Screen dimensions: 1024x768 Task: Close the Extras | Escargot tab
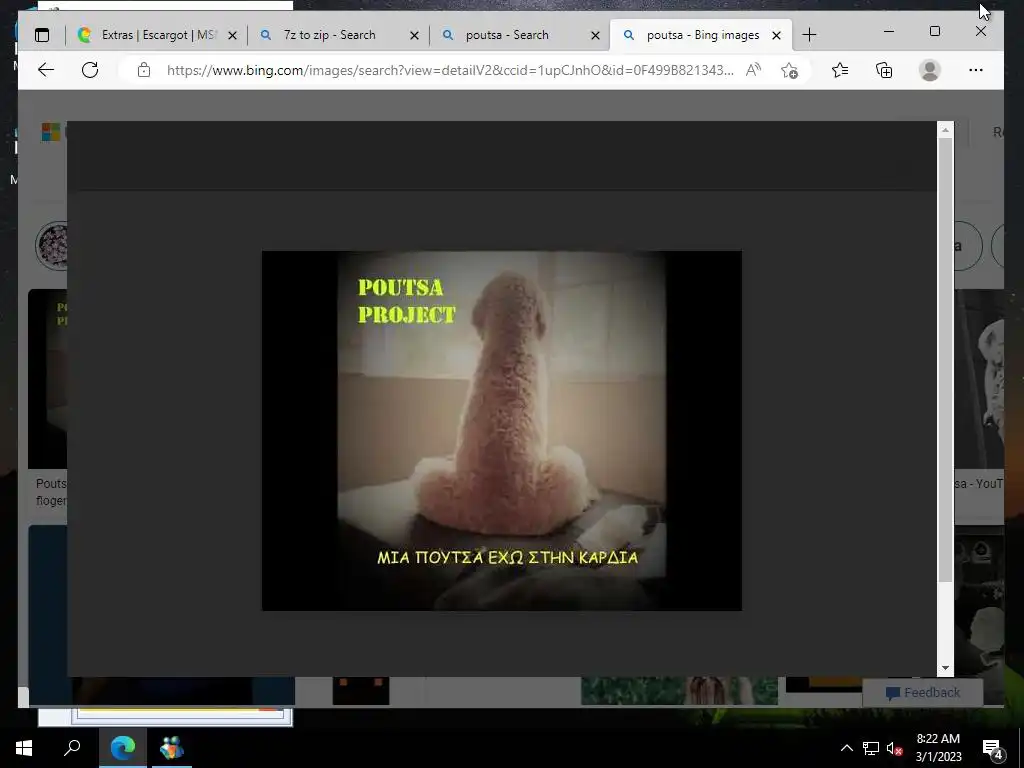(x=232, y=35)
